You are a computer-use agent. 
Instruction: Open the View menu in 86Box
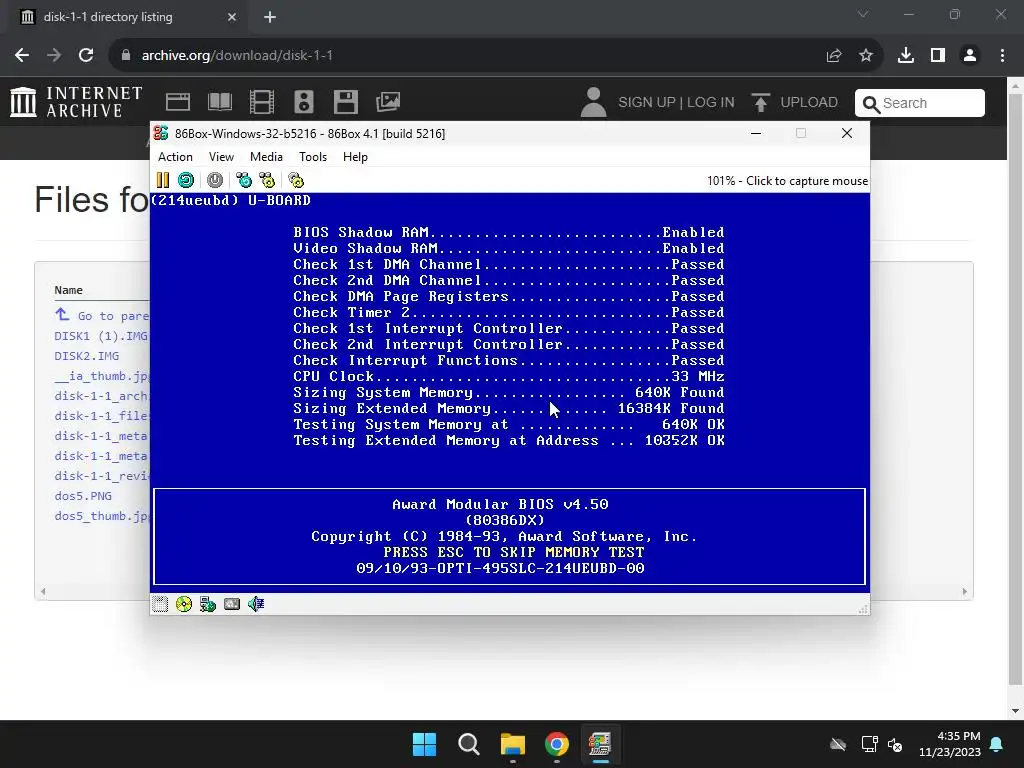221,157
